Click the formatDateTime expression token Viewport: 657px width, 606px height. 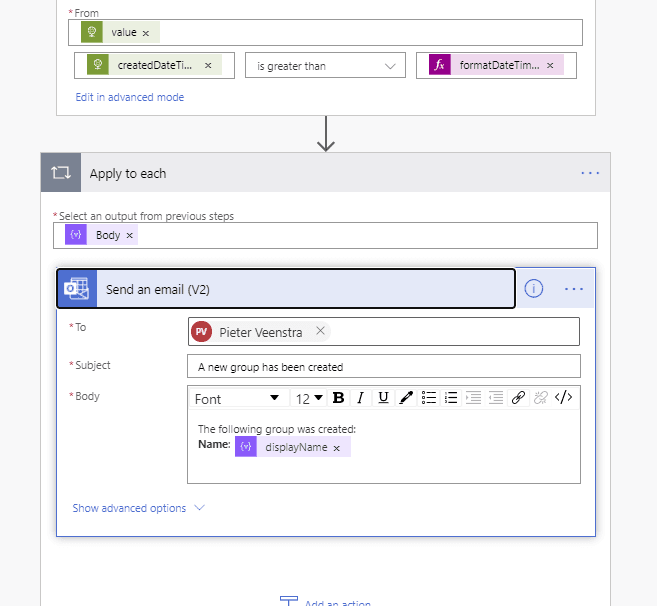pos(496,65)
